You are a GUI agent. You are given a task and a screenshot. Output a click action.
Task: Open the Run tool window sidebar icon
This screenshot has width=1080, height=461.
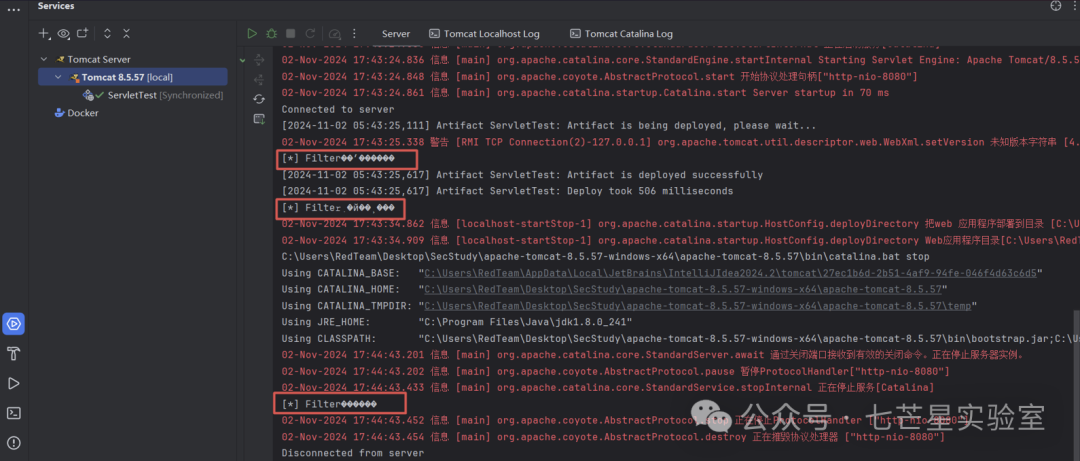13,383
